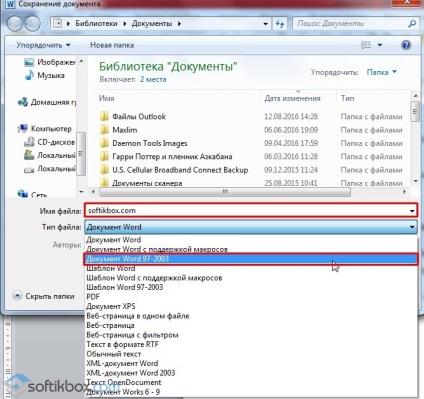The width and height of the screenshot is (424, 399).
Task: Open the Упорядочить toolbar menu
Action: click(43, 45)
